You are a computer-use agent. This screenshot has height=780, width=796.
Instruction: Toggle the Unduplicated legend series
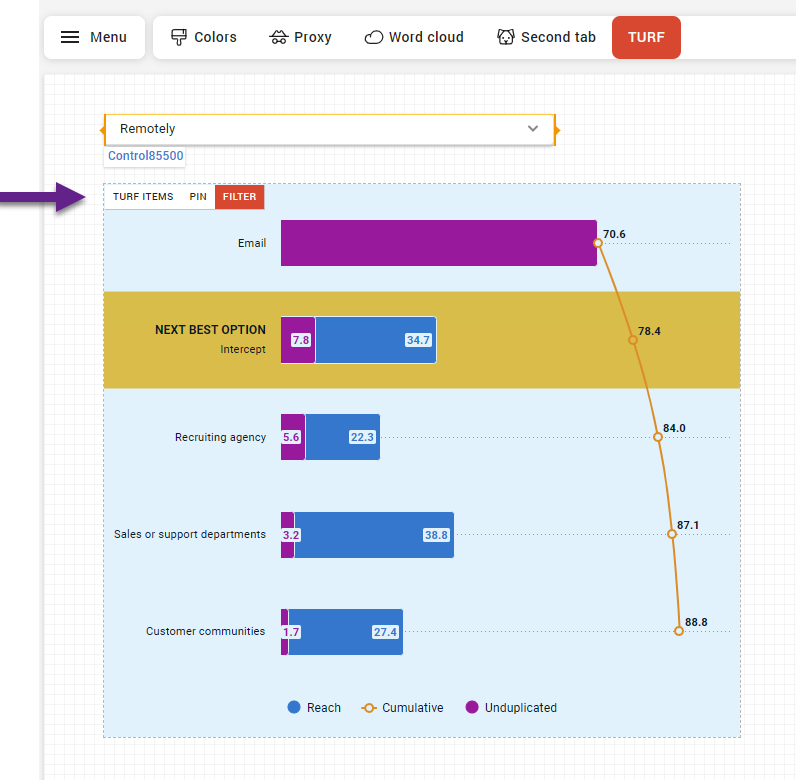click(x=511, y=707)
